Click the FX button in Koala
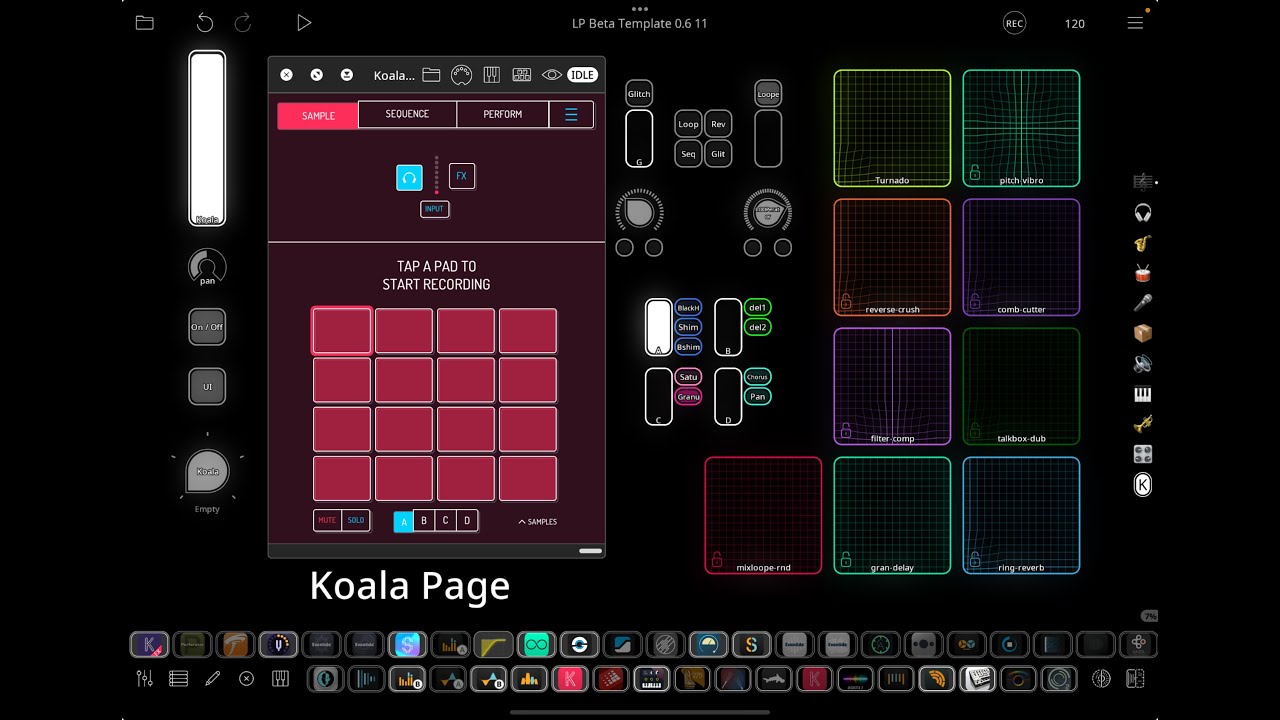The height and width of the screenshot is (720, 1280). pyautogui.click(x=461, y=176)
